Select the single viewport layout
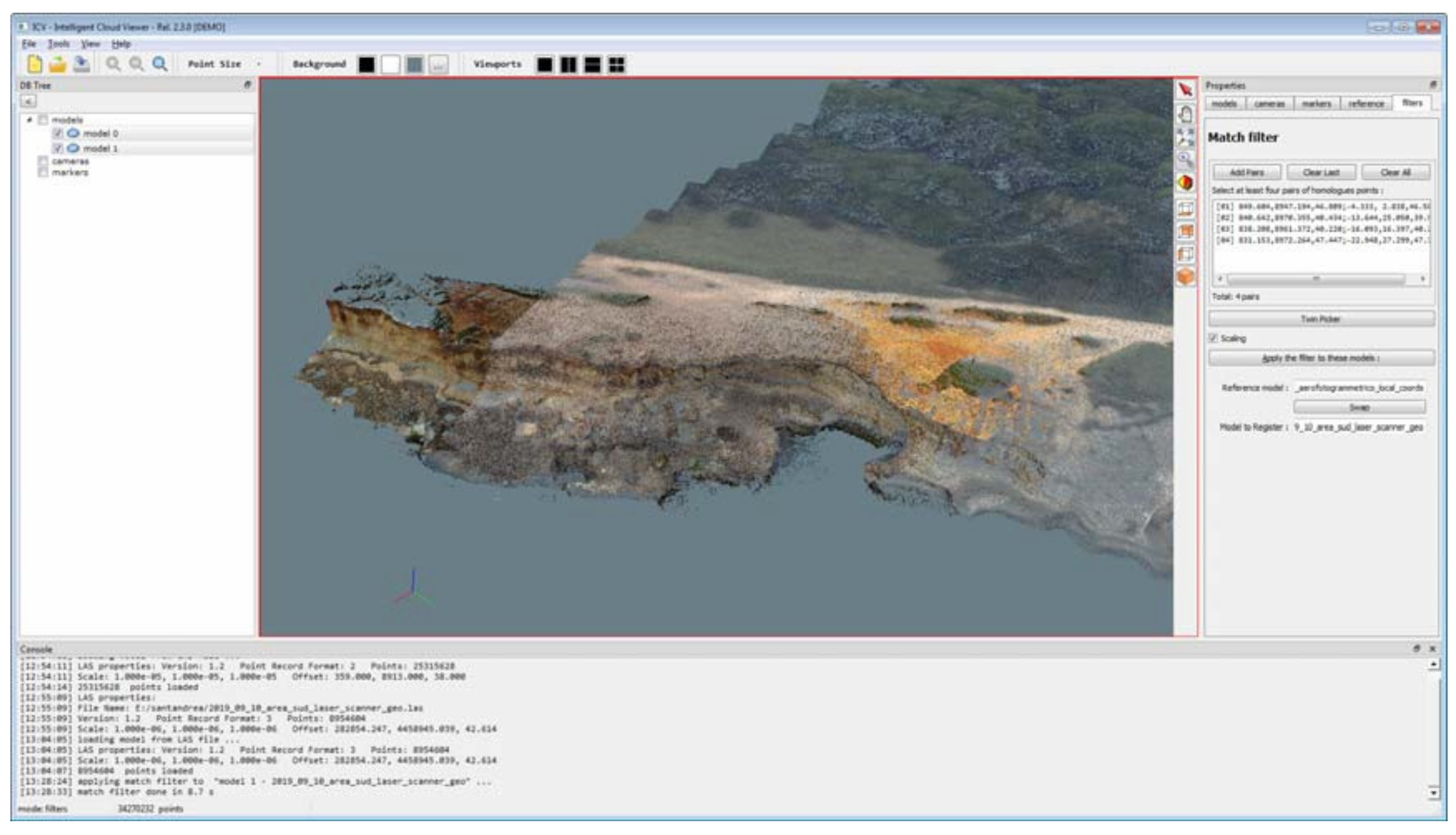 click(545, 65)
